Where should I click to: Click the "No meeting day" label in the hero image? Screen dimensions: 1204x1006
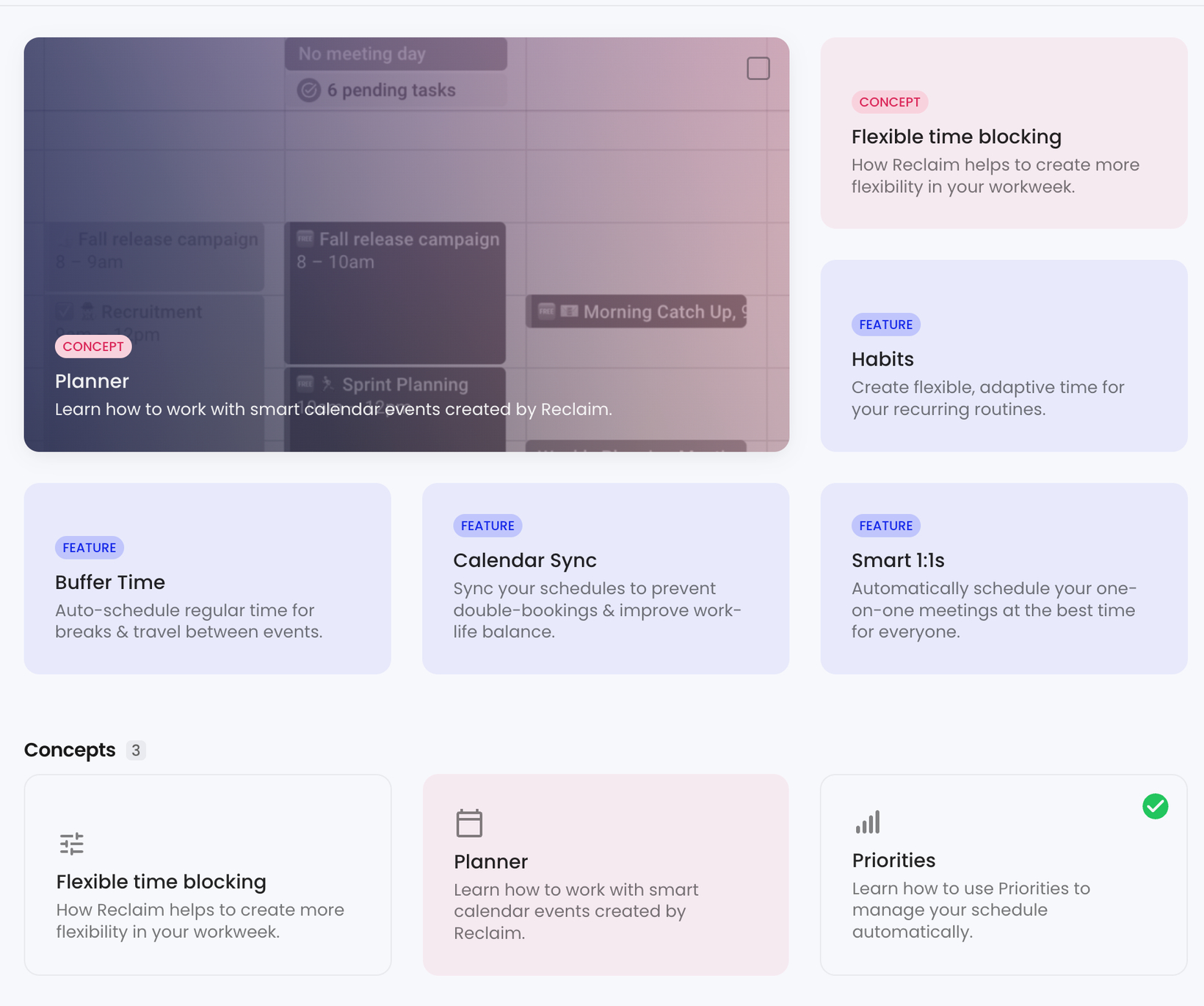pos(362,54)
